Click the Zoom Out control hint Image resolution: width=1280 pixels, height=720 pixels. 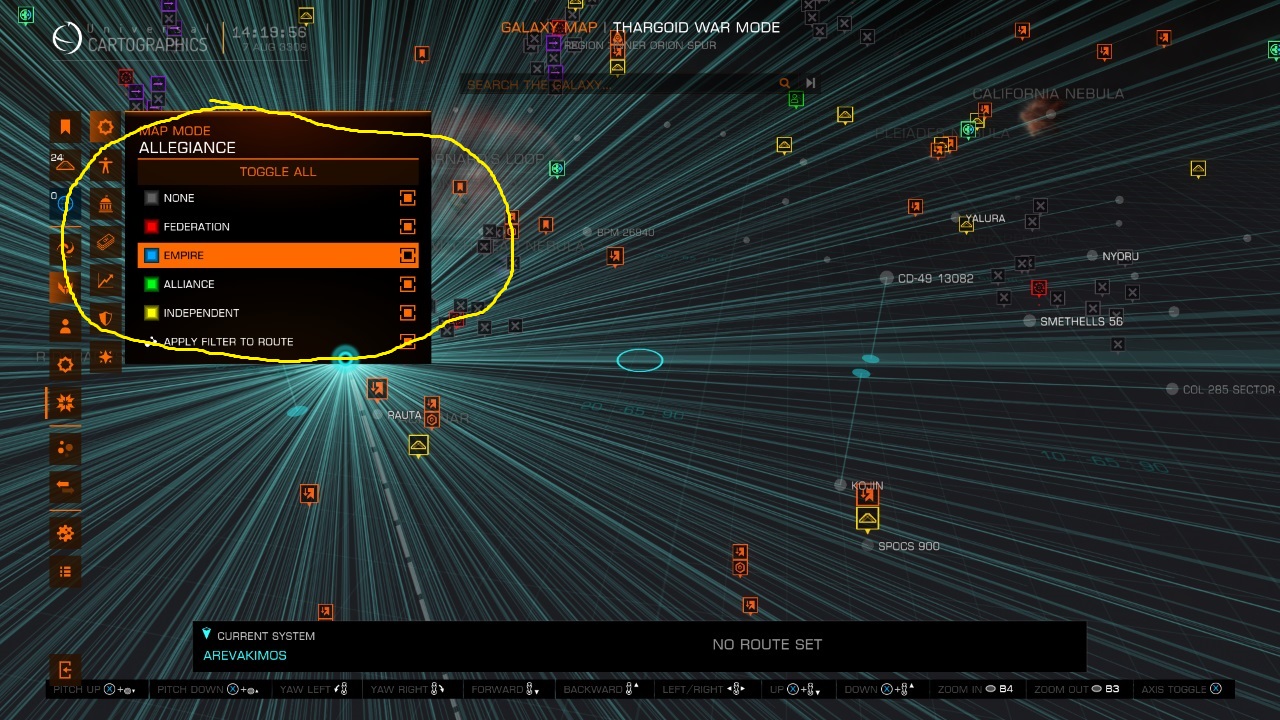[1076, 689]
